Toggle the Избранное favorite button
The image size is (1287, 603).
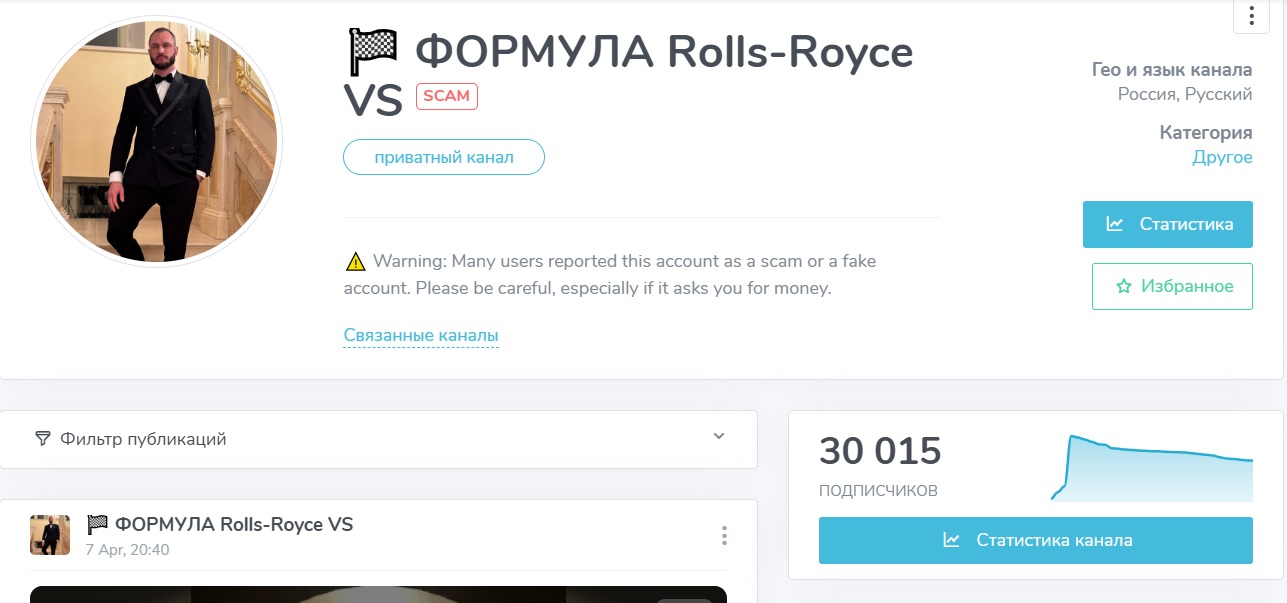pyautogui.click(x=1172, y=286)
